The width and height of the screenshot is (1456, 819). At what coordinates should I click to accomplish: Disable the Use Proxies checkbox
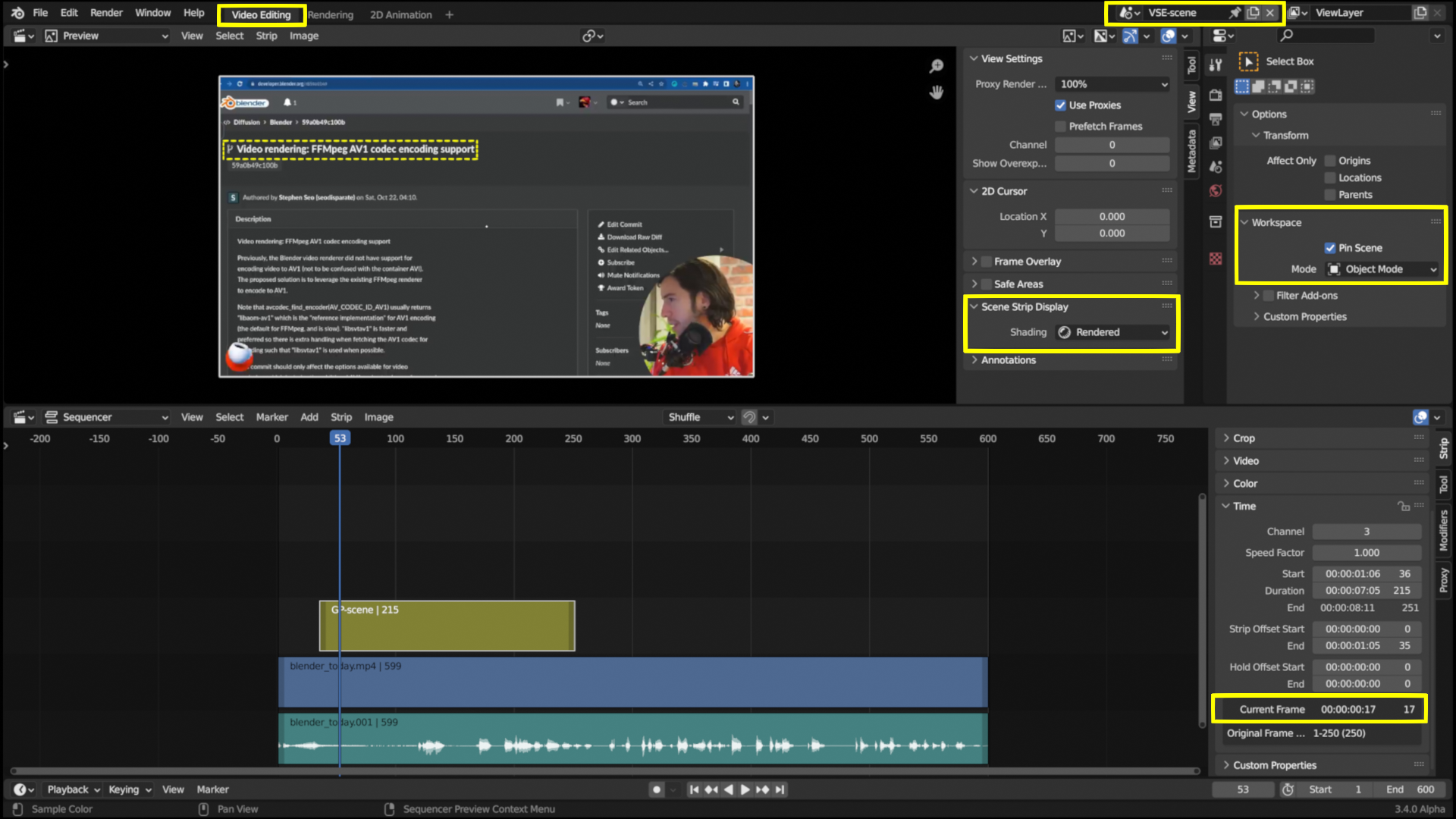1060,105
